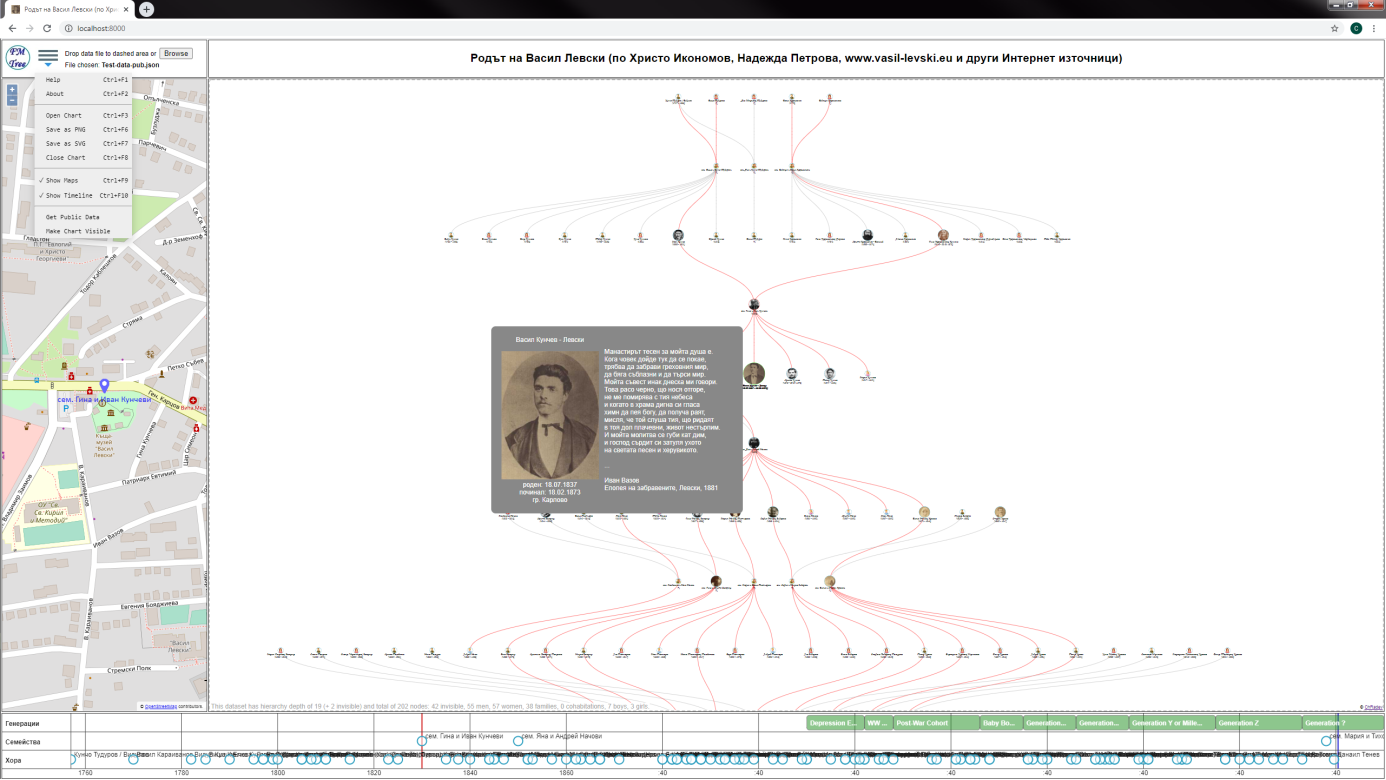Click the 'Generation ?' timeline bar
Screen dimensions: 1386x780
coord(1343,723)
